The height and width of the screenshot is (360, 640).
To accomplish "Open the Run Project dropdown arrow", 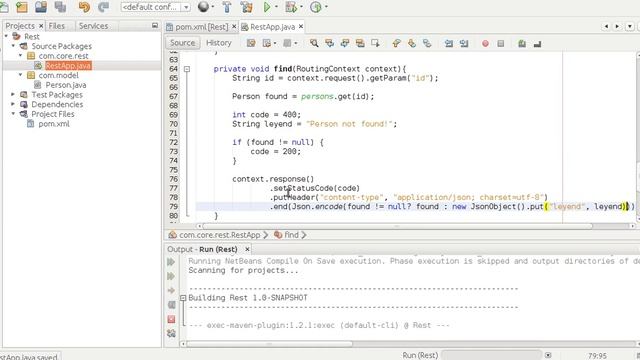I will 276,7.
